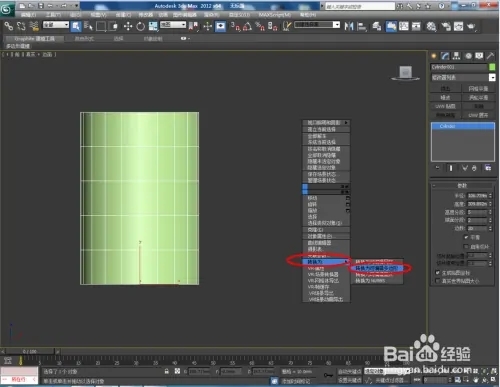Screen dimensions: 500x387
Task: Open the Render Setup dialog
Action: [x=446, y=26]
